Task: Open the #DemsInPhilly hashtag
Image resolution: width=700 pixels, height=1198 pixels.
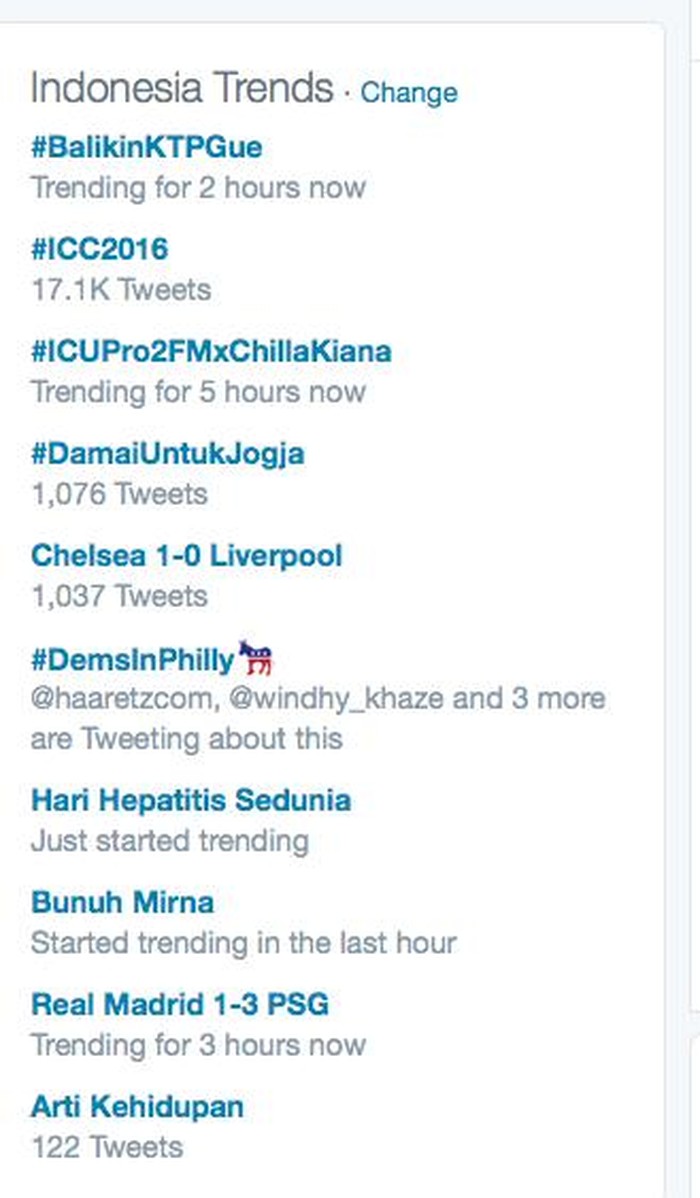Action: 132,660
